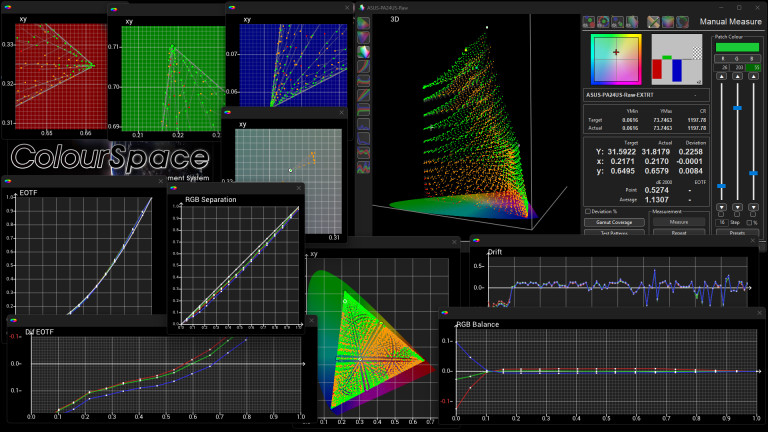Click the Gamut Coverage button
Viewport: 768px width, 432px height.
[x=614, y=222]
